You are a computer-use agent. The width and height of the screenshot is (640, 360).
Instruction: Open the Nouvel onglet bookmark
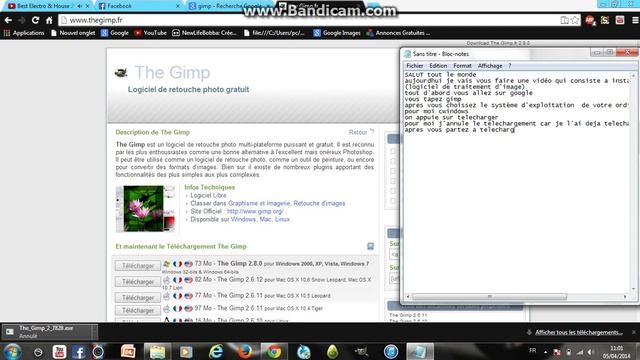(73, 33)
